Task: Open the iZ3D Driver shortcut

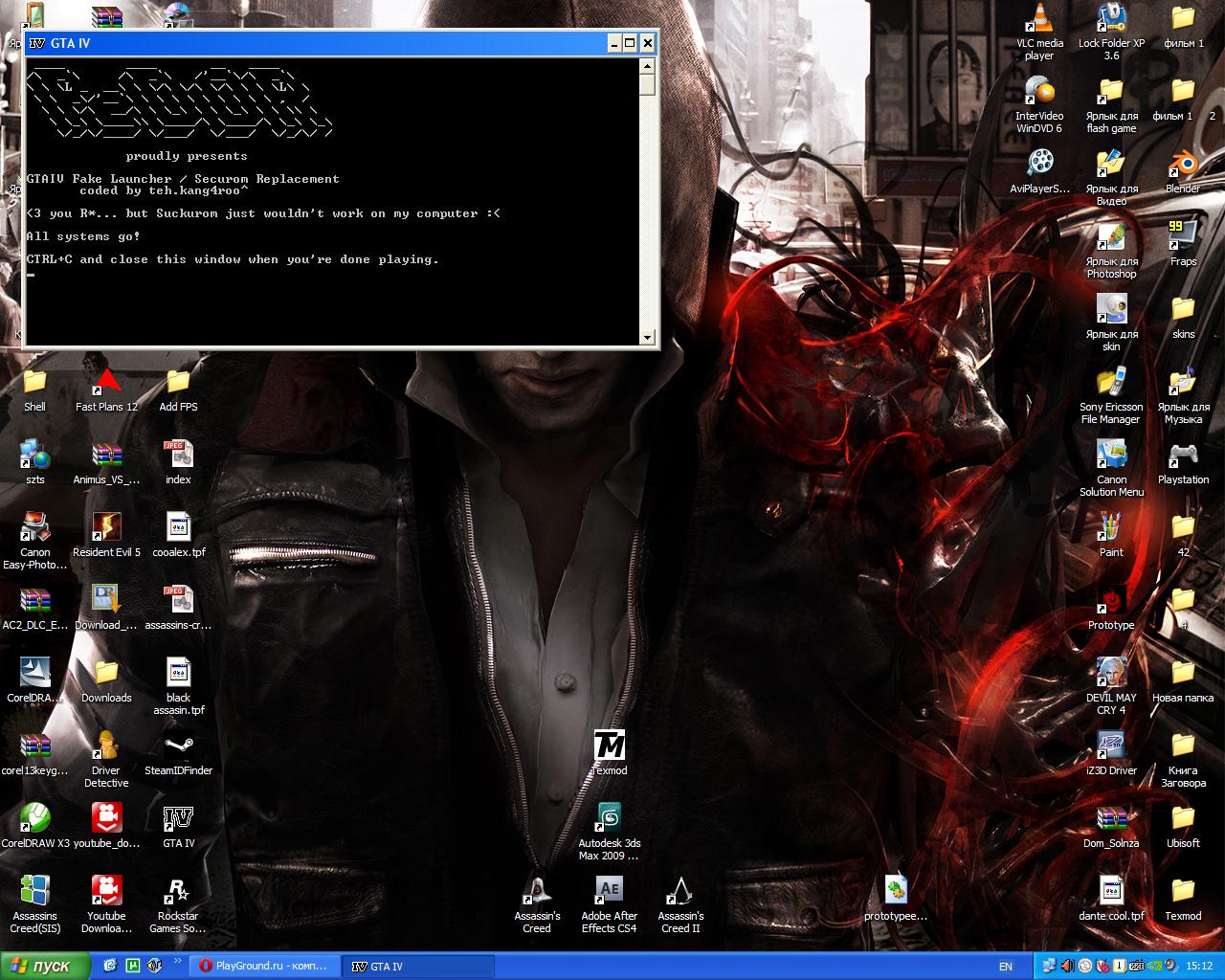Action: 1111,752
